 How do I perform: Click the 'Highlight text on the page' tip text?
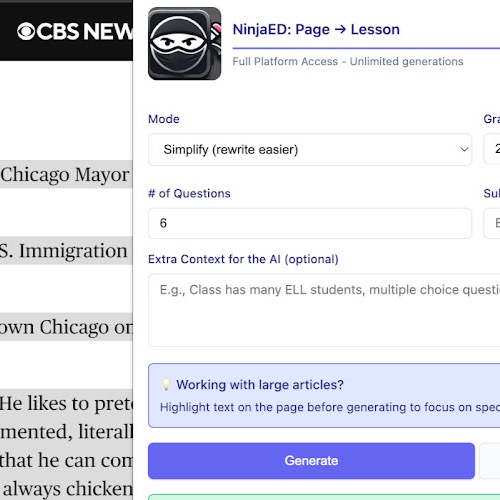330,407
